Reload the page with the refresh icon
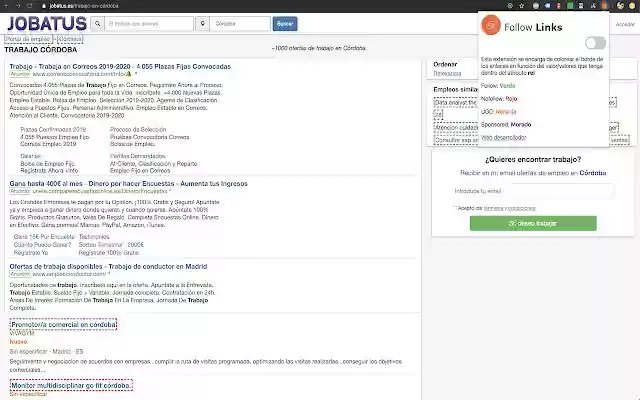This screenshot has height=400, width=640. pos(29,6)
